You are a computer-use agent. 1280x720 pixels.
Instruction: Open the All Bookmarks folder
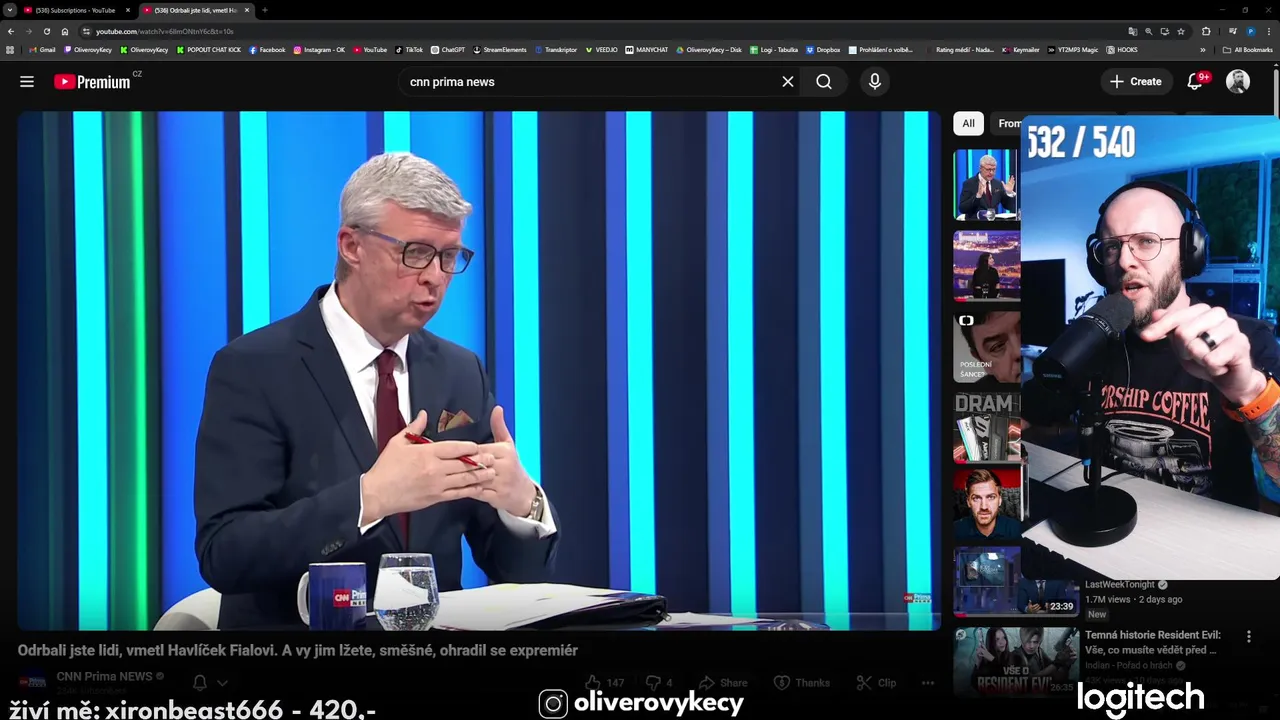1247,49
